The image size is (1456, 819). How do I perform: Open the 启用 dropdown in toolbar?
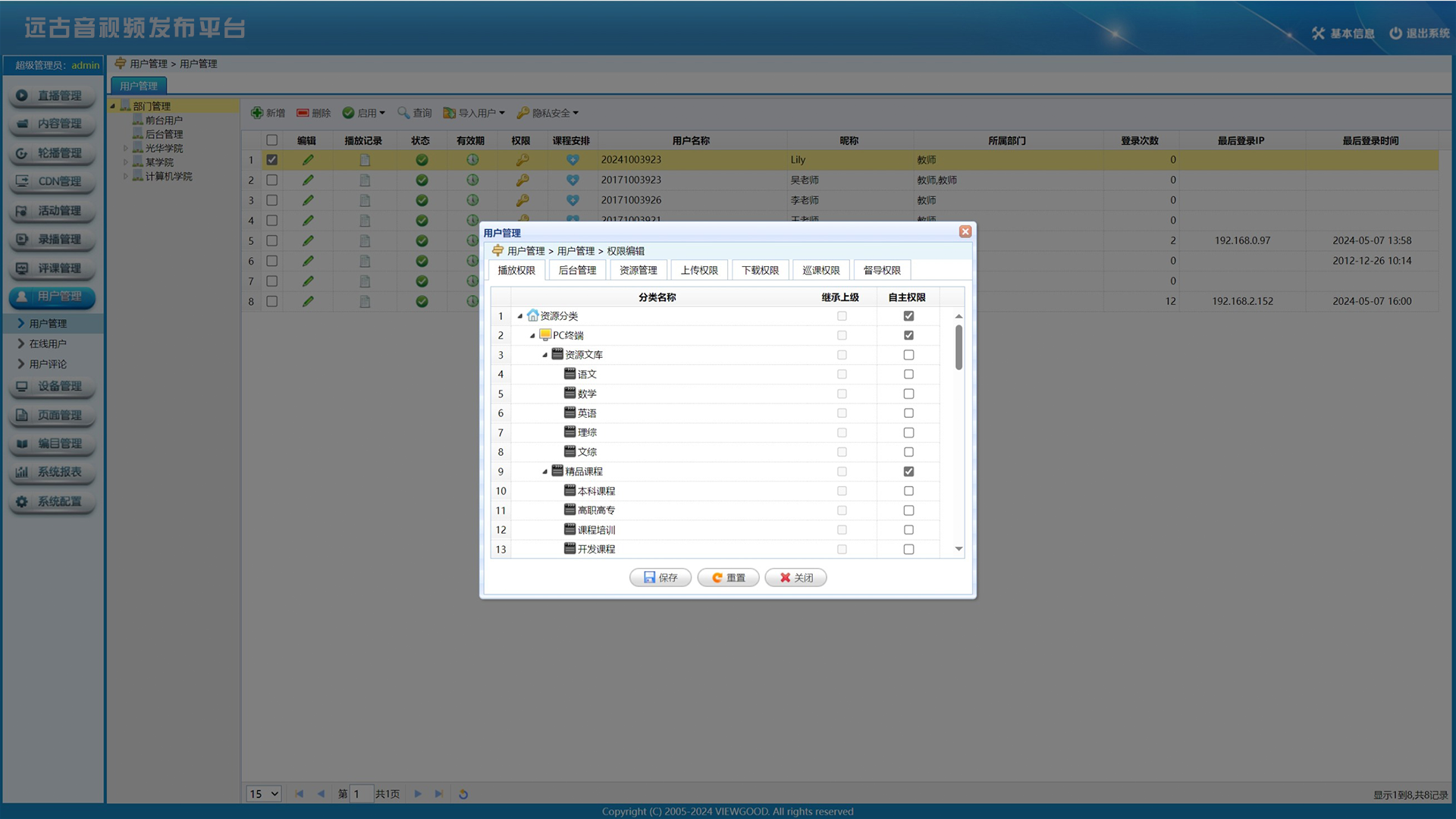[364, 113]
